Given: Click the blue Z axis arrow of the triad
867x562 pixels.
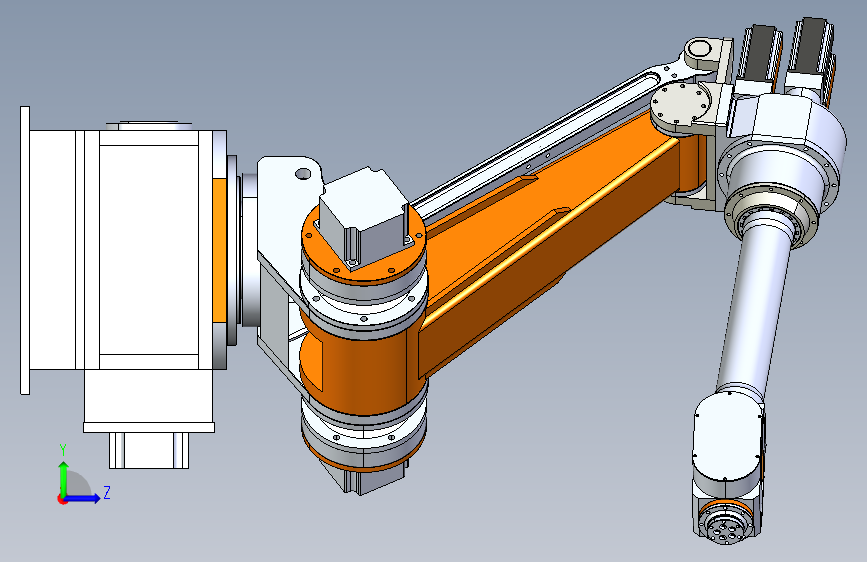Looking at the screenshot, I should pyautogui.click(x=83, y=498).
